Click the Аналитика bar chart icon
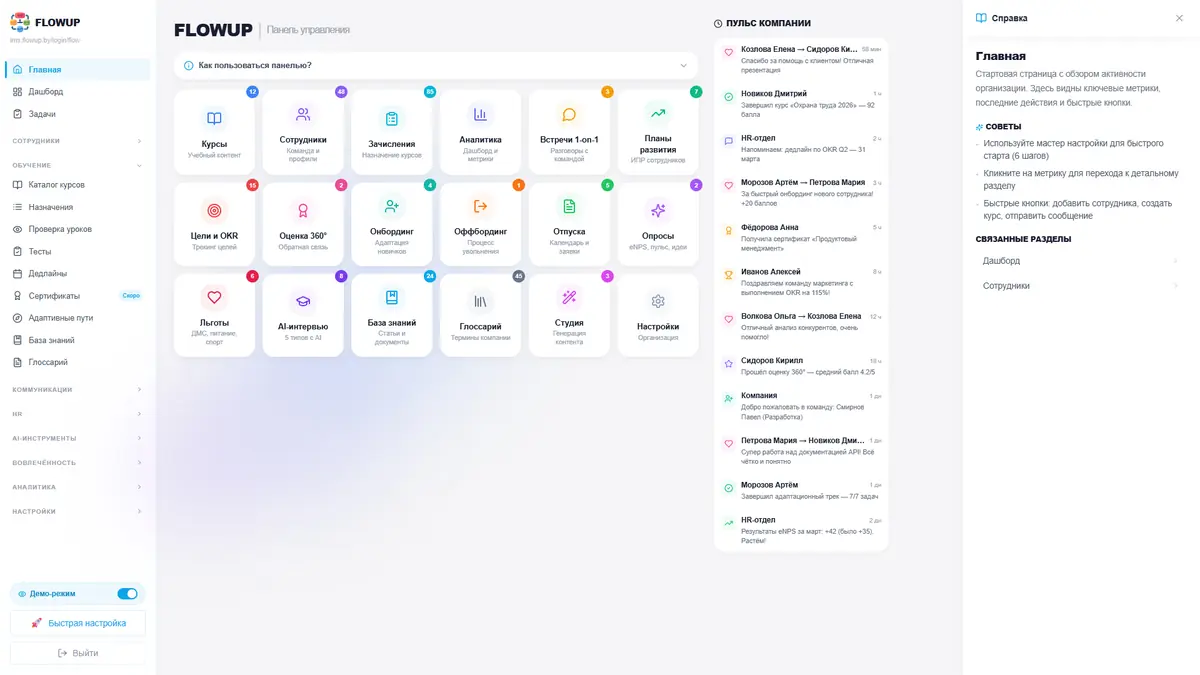 pos(480,115)
